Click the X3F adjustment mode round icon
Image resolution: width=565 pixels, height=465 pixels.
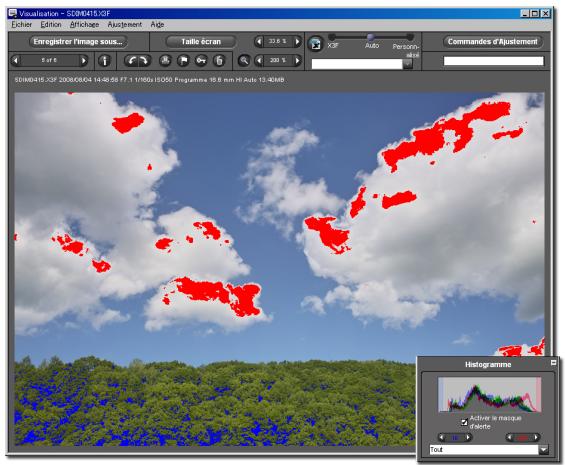316,44
